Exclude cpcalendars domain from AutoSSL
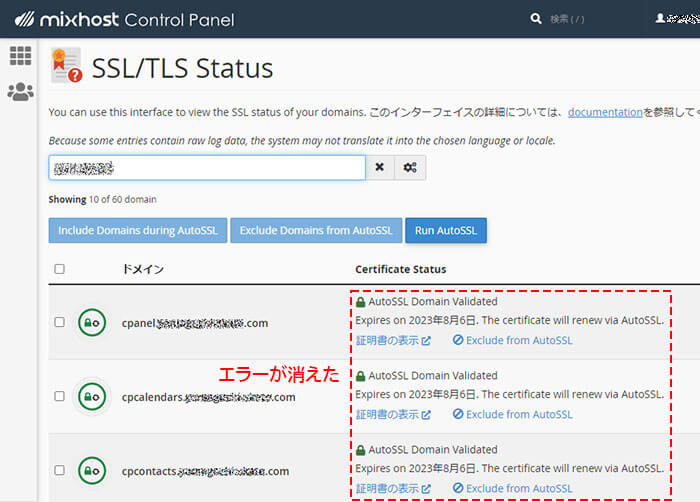 pos(512,414)
